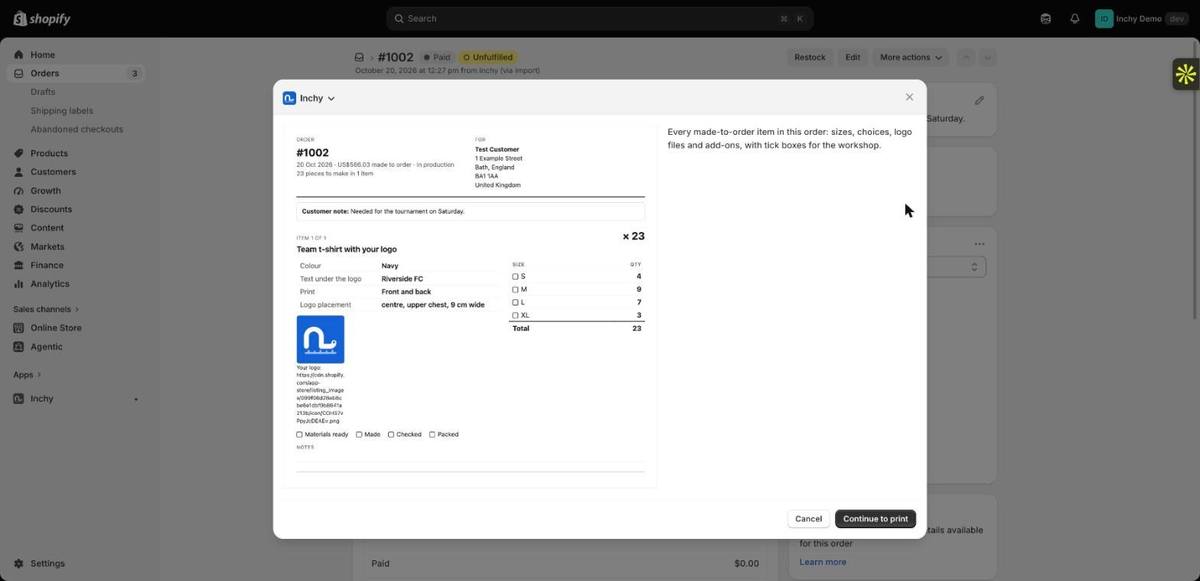The width and height of the screenshot is (1200, 581).
Task: Tick the size M checkbox
Action: 516,289
